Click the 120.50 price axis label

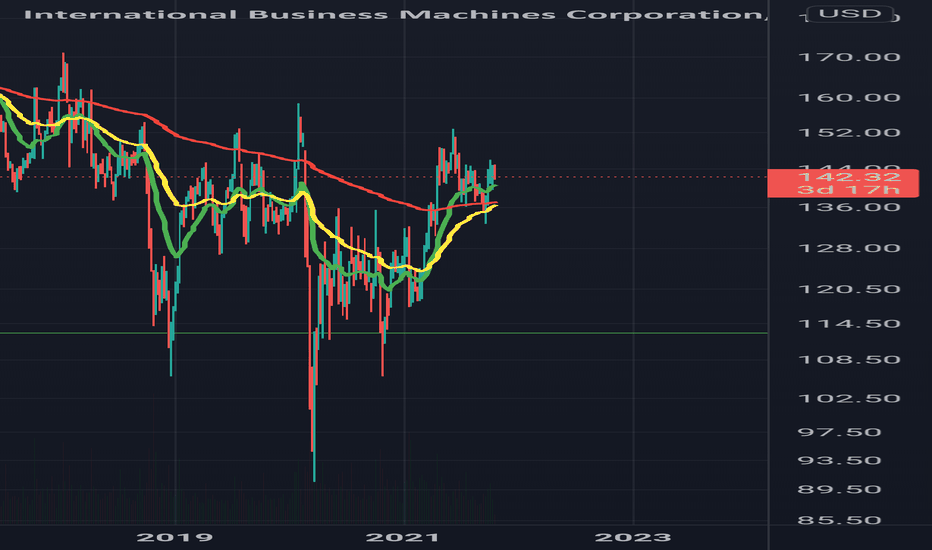849,289
